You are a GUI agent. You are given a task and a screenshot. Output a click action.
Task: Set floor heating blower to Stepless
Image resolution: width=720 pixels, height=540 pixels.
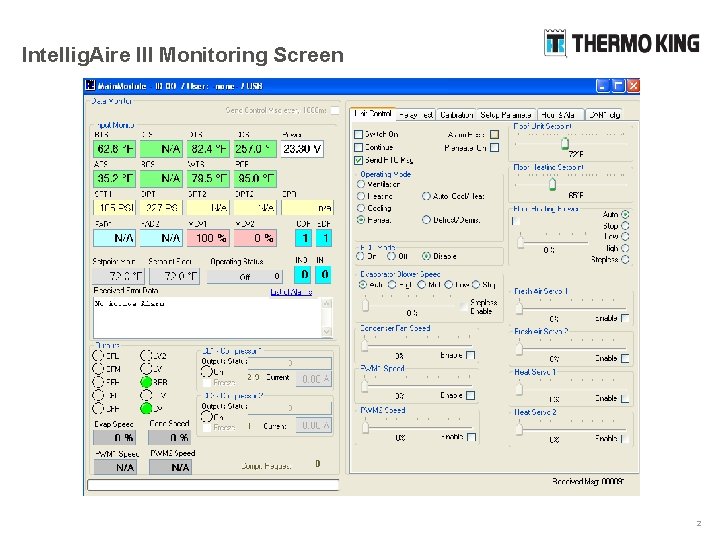pyautogui.click(x=625, y=259)
